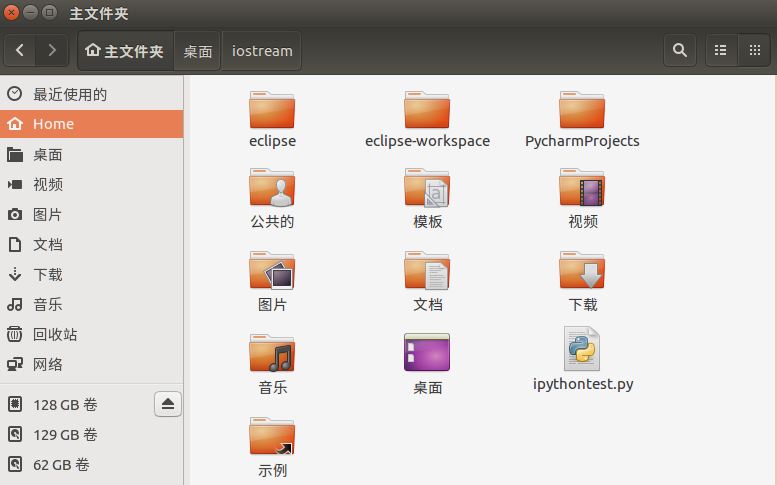Select the PycharmProjects folder icon

coord(582,109)
